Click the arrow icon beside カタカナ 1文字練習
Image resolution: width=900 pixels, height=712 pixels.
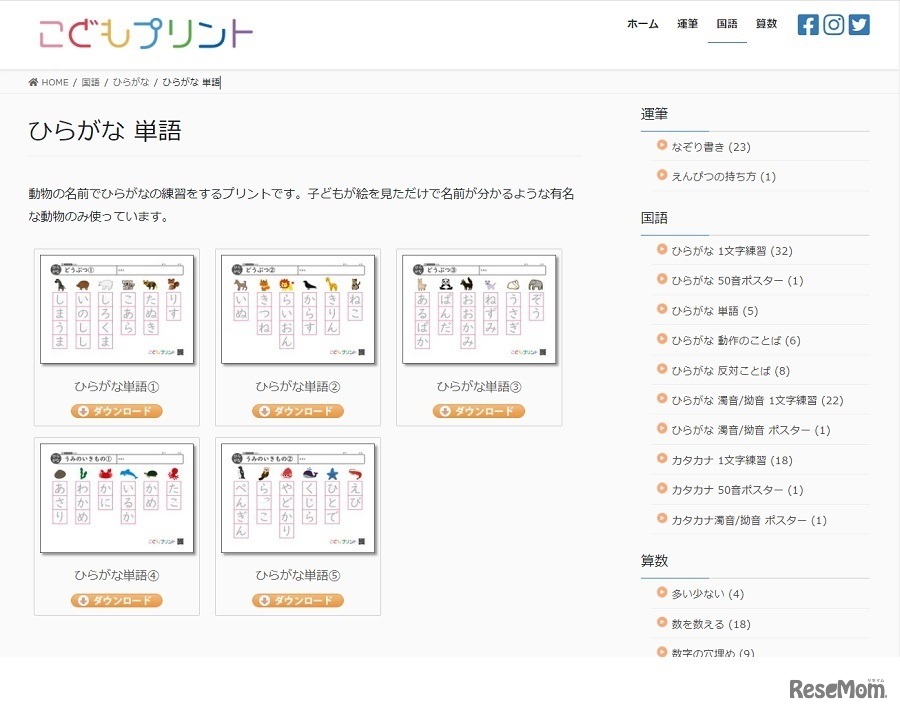660,460
